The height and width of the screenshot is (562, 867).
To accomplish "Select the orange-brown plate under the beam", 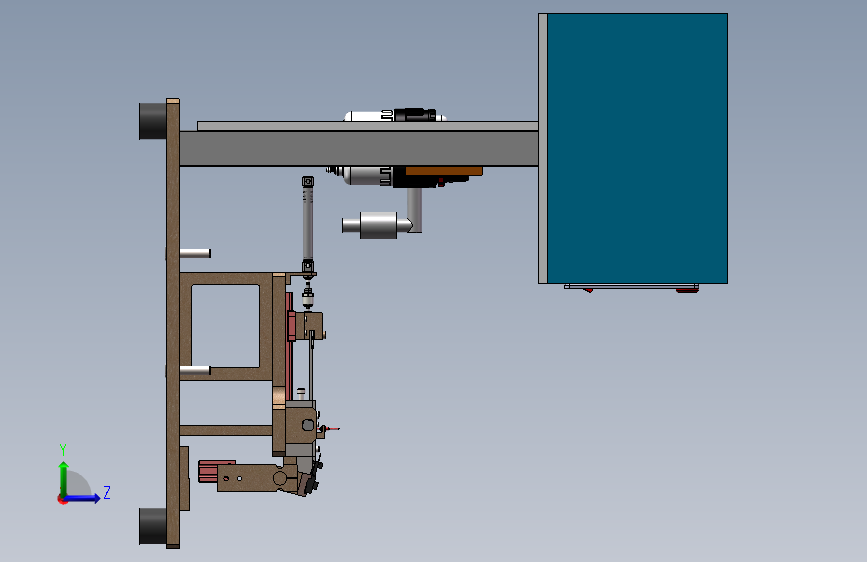I will [x=444, y=171].
